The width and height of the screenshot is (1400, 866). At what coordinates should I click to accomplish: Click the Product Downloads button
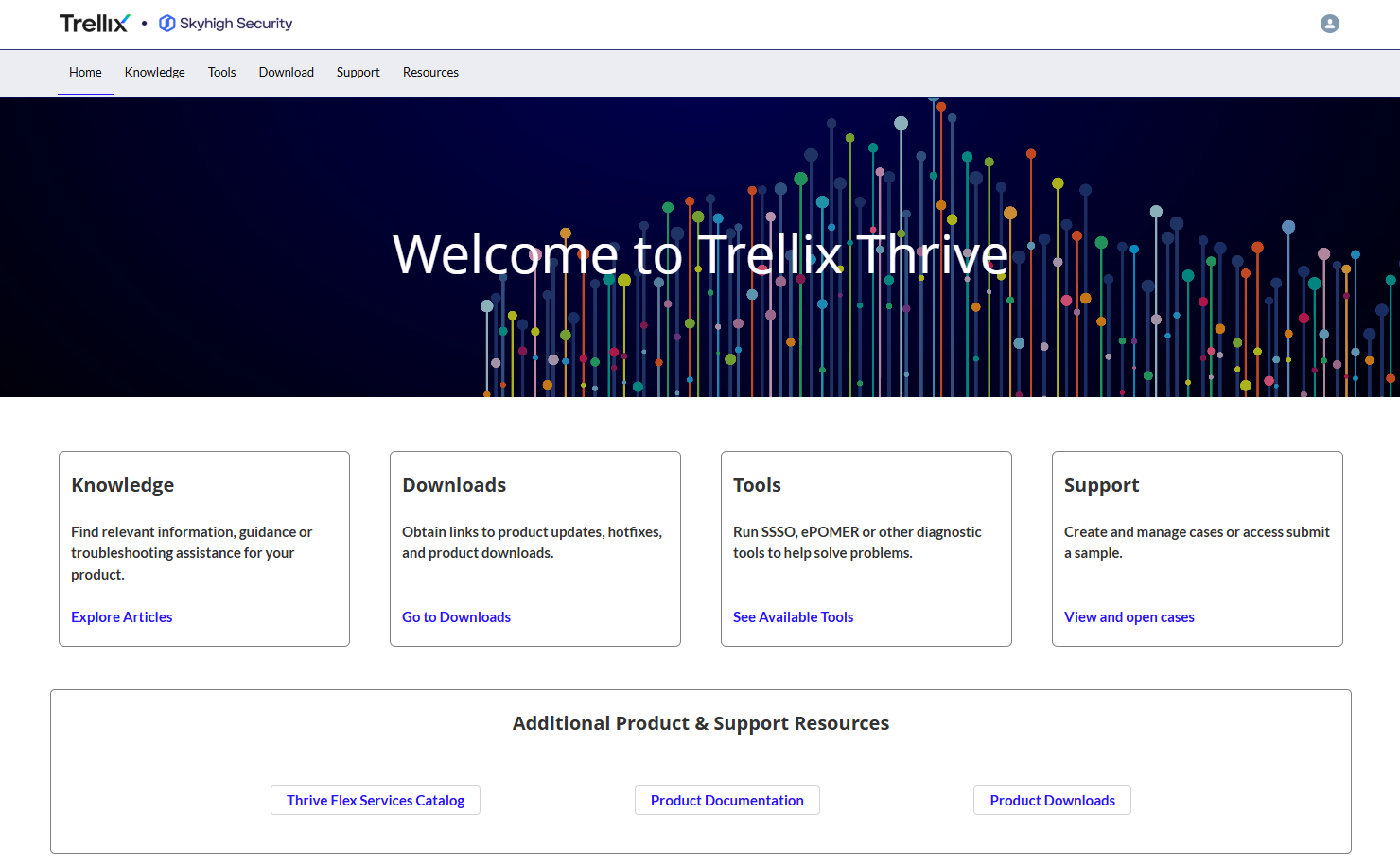[1052, 800]
